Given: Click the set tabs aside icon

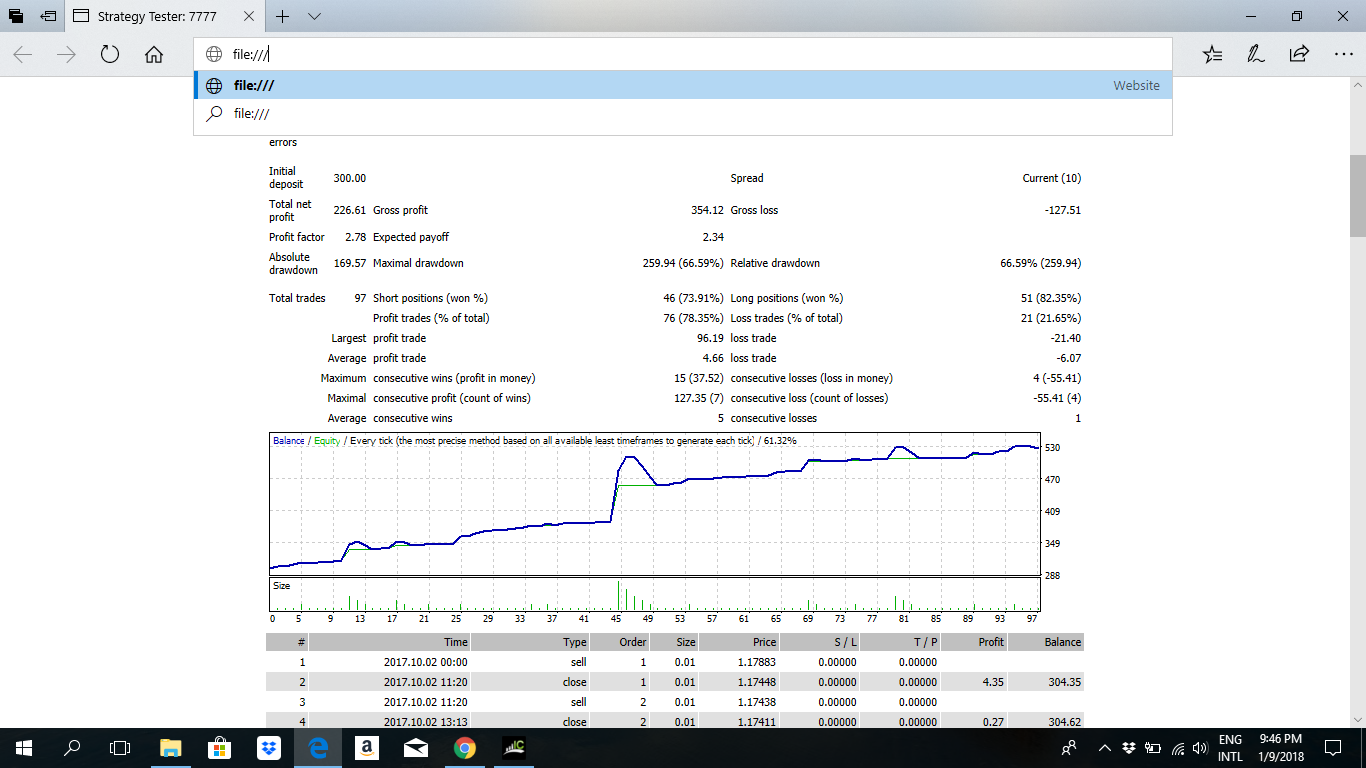Looking at the screenshot, I should tap(48, 16).
